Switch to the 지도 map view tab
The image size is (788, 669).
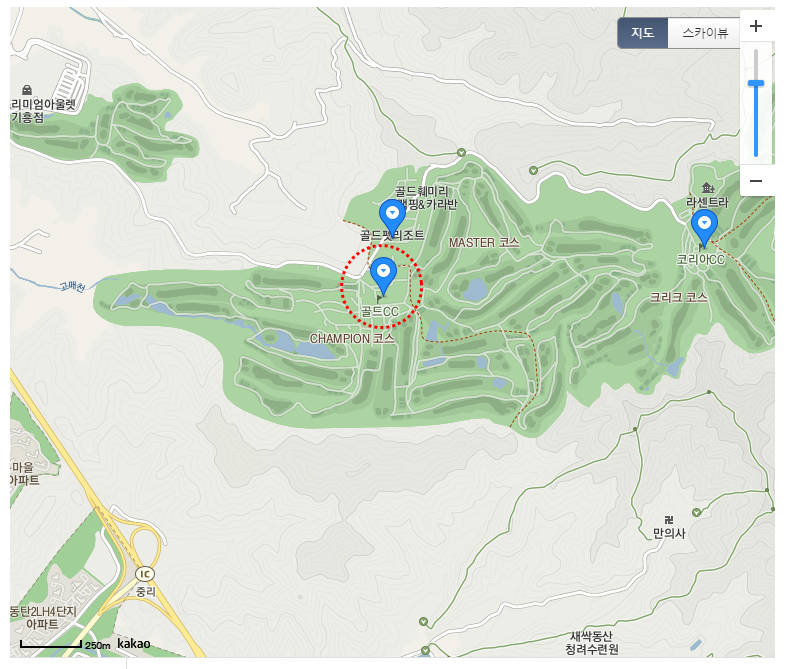642,33
